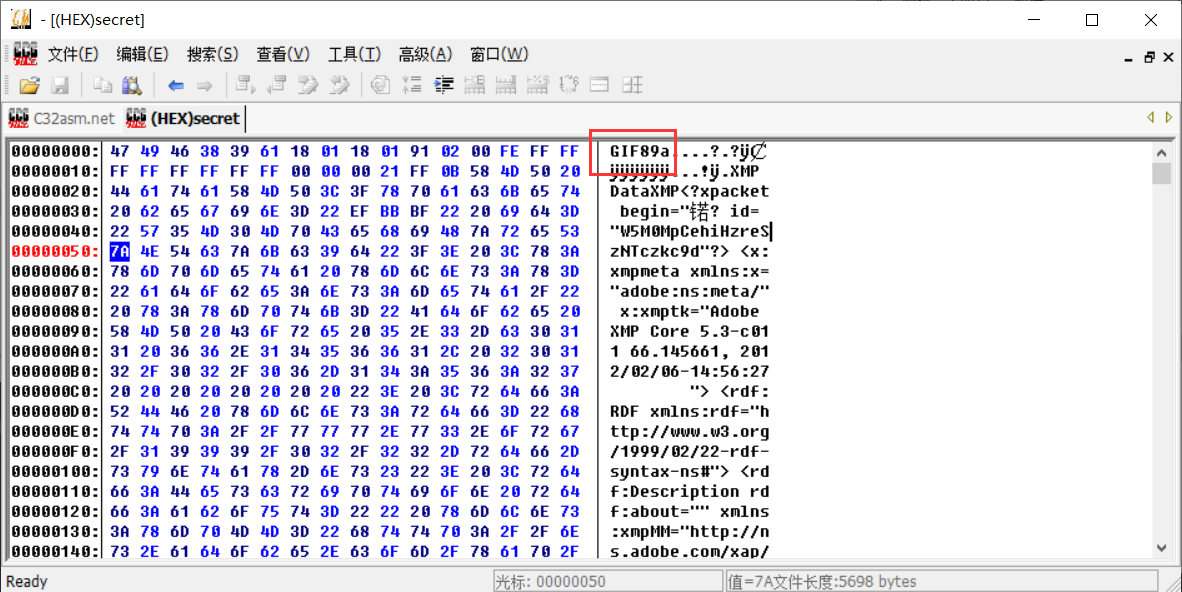Image resolution: width=1182 pixels, height=592 pixels.
Task: Click ASCII text 'GIF89a'
Action: (x=639, y=151)
